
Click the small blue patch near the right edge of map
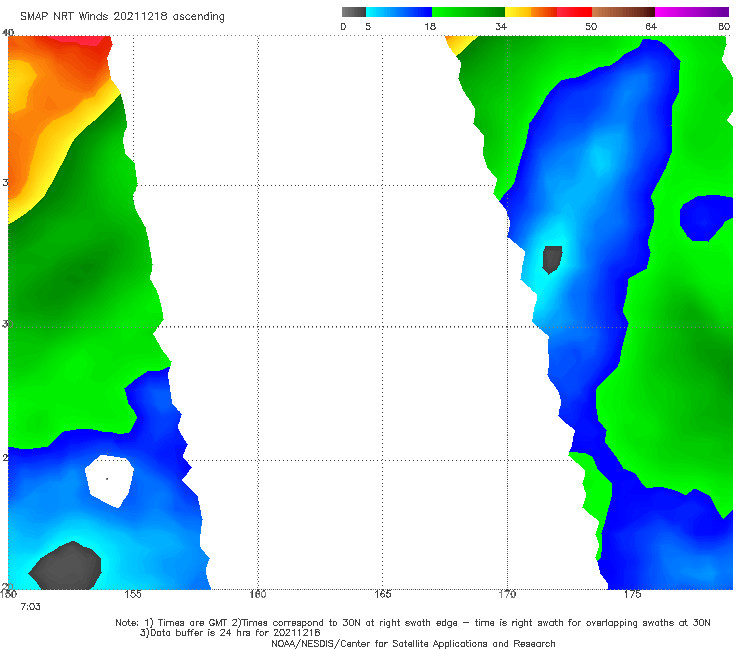[705, 218]
